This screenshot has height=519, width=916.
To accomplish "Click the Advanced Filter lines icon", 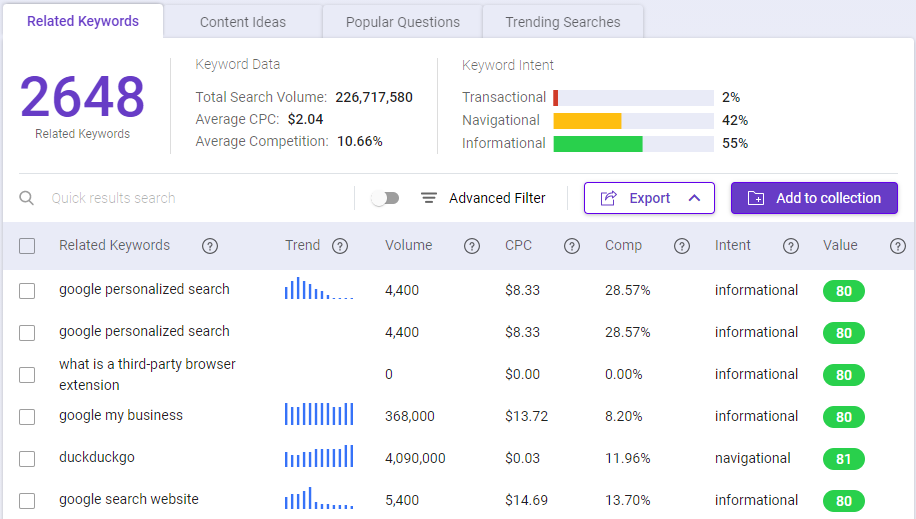I will (429, 198).
